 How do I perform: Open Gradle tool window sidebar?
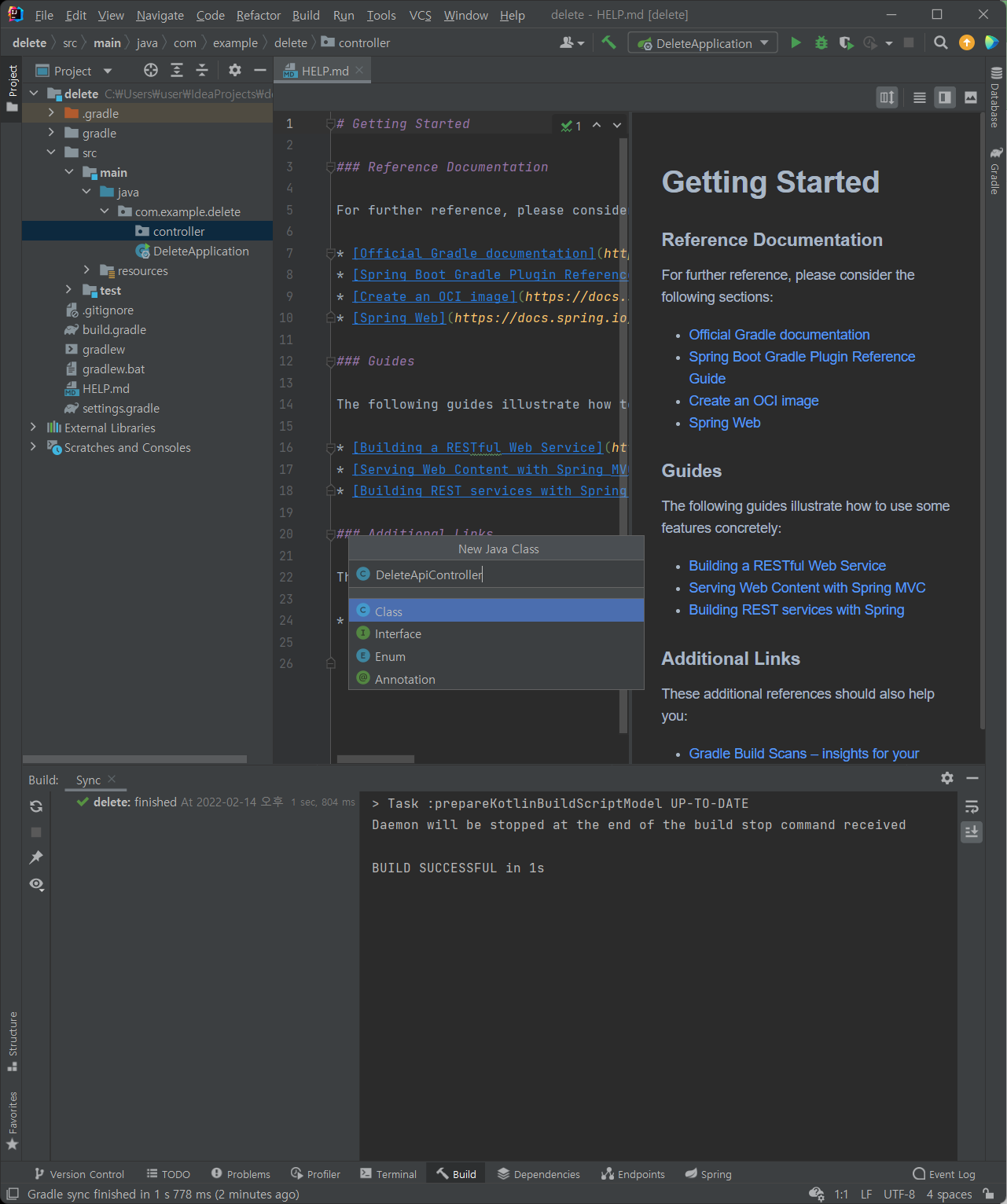tap(995, 171)
